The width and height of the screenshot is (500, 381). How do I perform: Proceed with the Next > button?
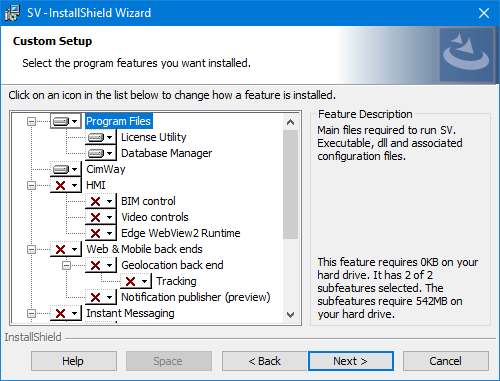[x=351, y=361]
